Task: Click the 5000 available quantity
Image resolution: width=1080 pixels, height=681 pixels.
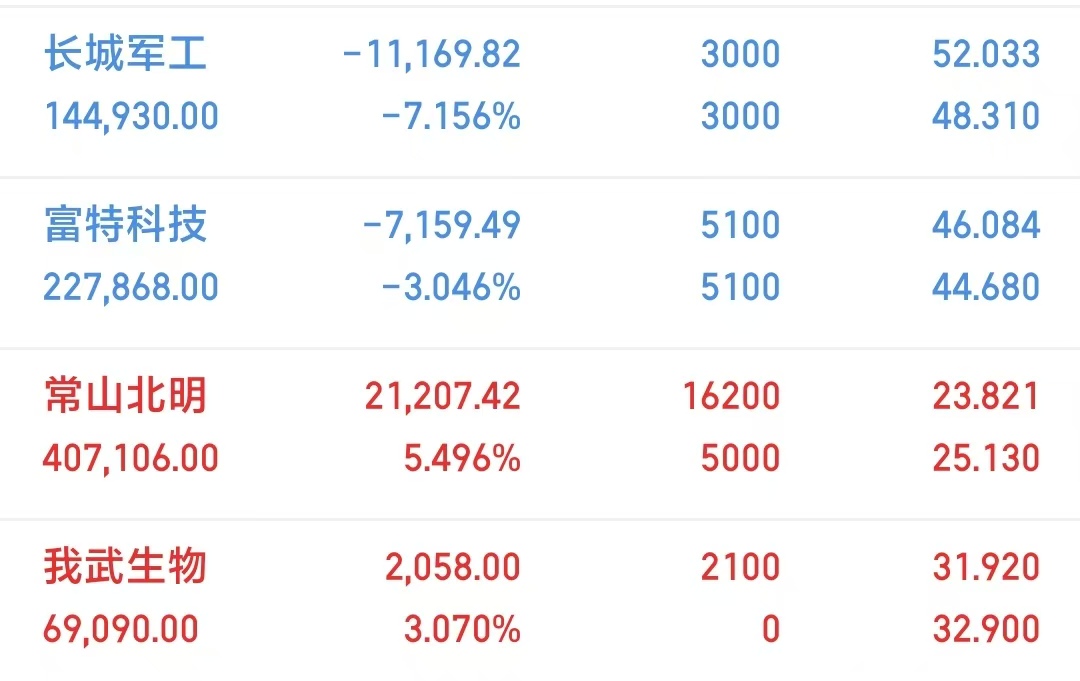Action: [740, 459]
